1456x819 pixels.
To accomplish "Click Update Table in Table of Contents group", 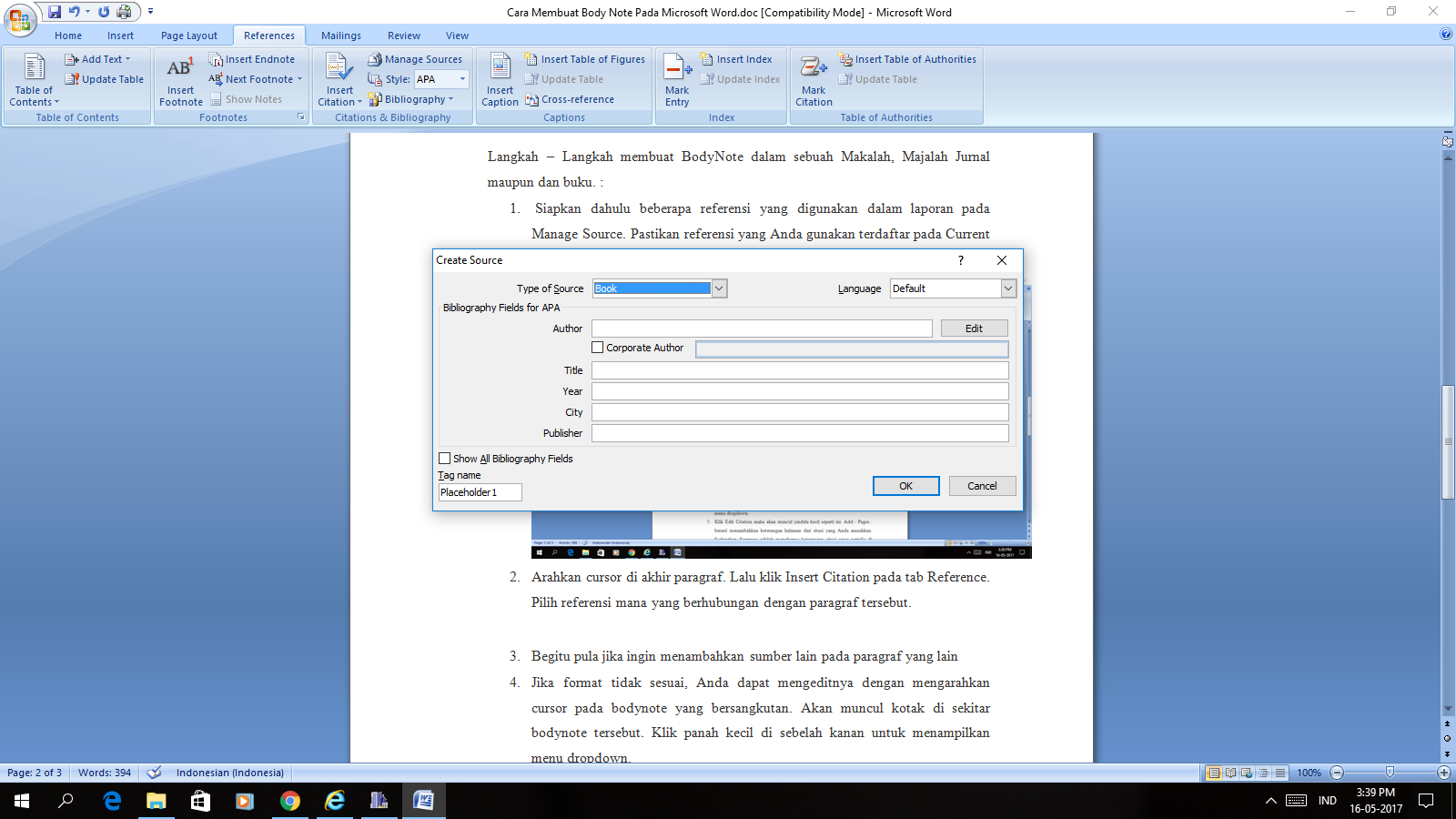I will click(x=104, y=79).
